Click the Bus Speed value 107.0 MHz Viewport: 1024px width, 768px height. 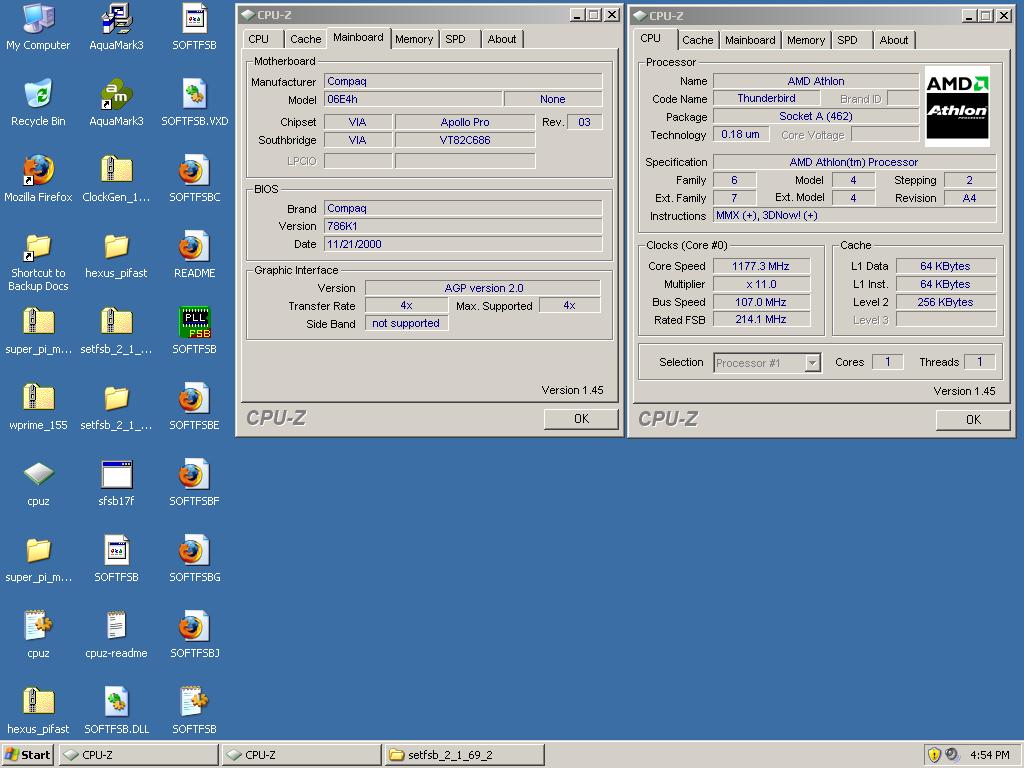pos(761,302)
